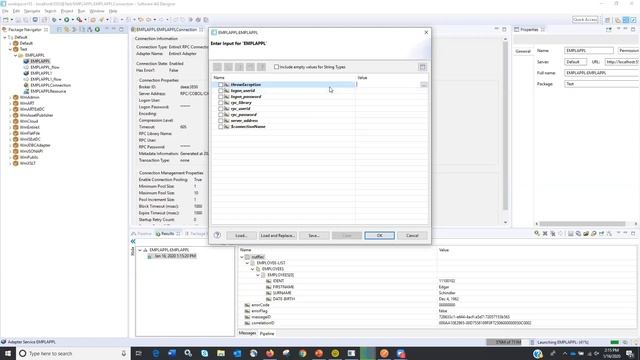Check the rpc_password checkbox

[220, 115]
